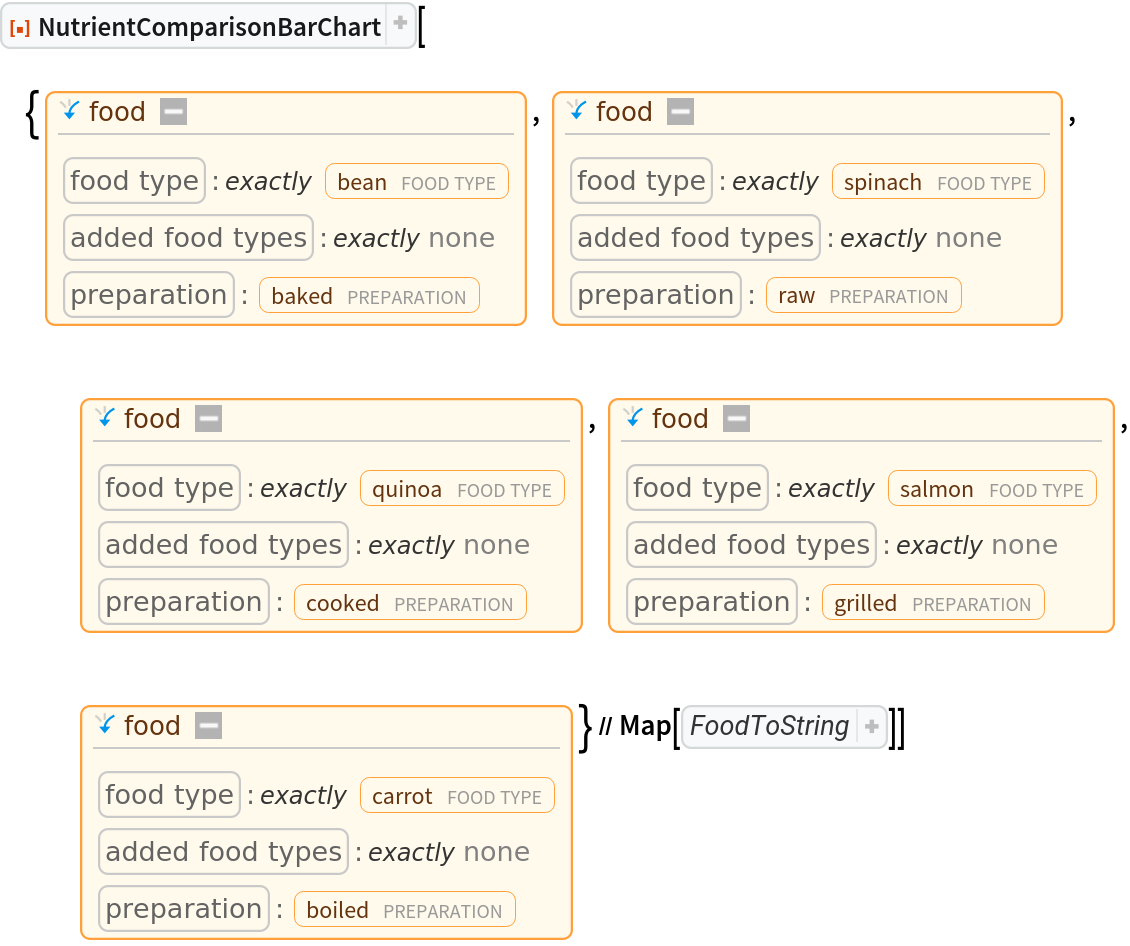Click the grilled PREPARATION chip
Viewport: 1130px width, 946px height.
(932, 603)
